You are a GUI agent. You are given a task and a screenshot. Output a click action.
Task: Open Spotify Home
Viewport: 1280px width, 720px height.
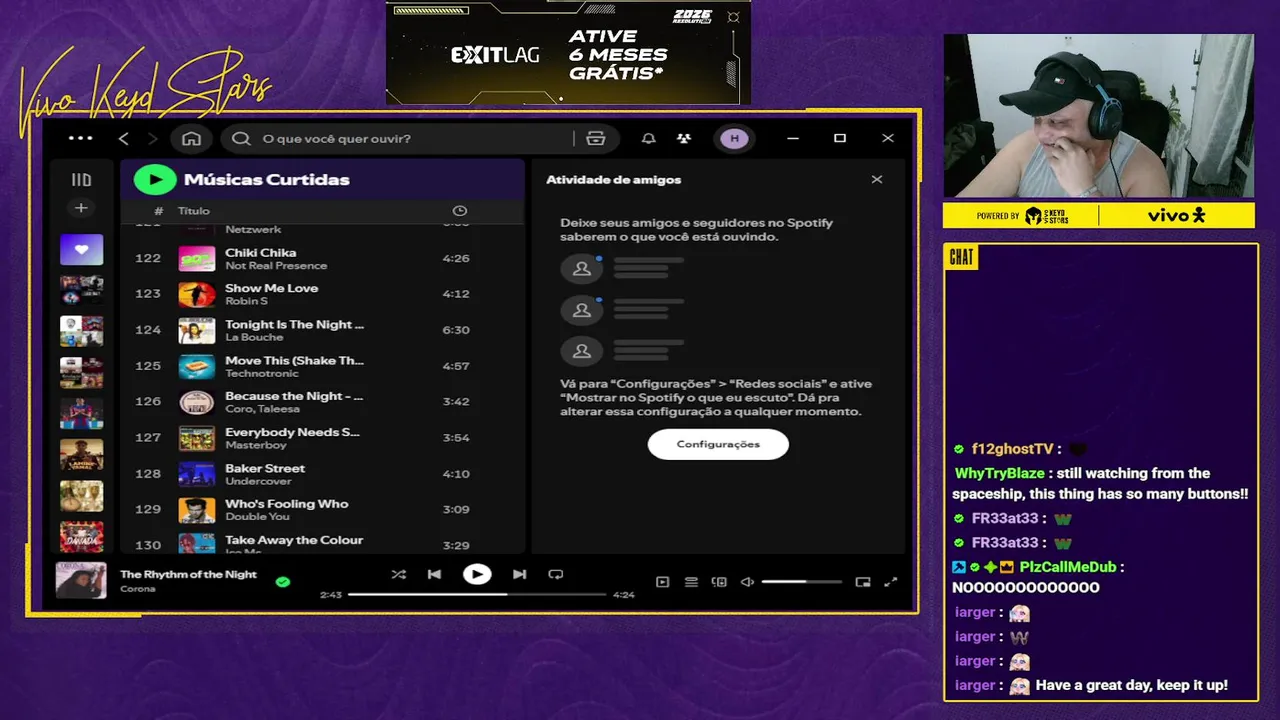coord(191,138)
